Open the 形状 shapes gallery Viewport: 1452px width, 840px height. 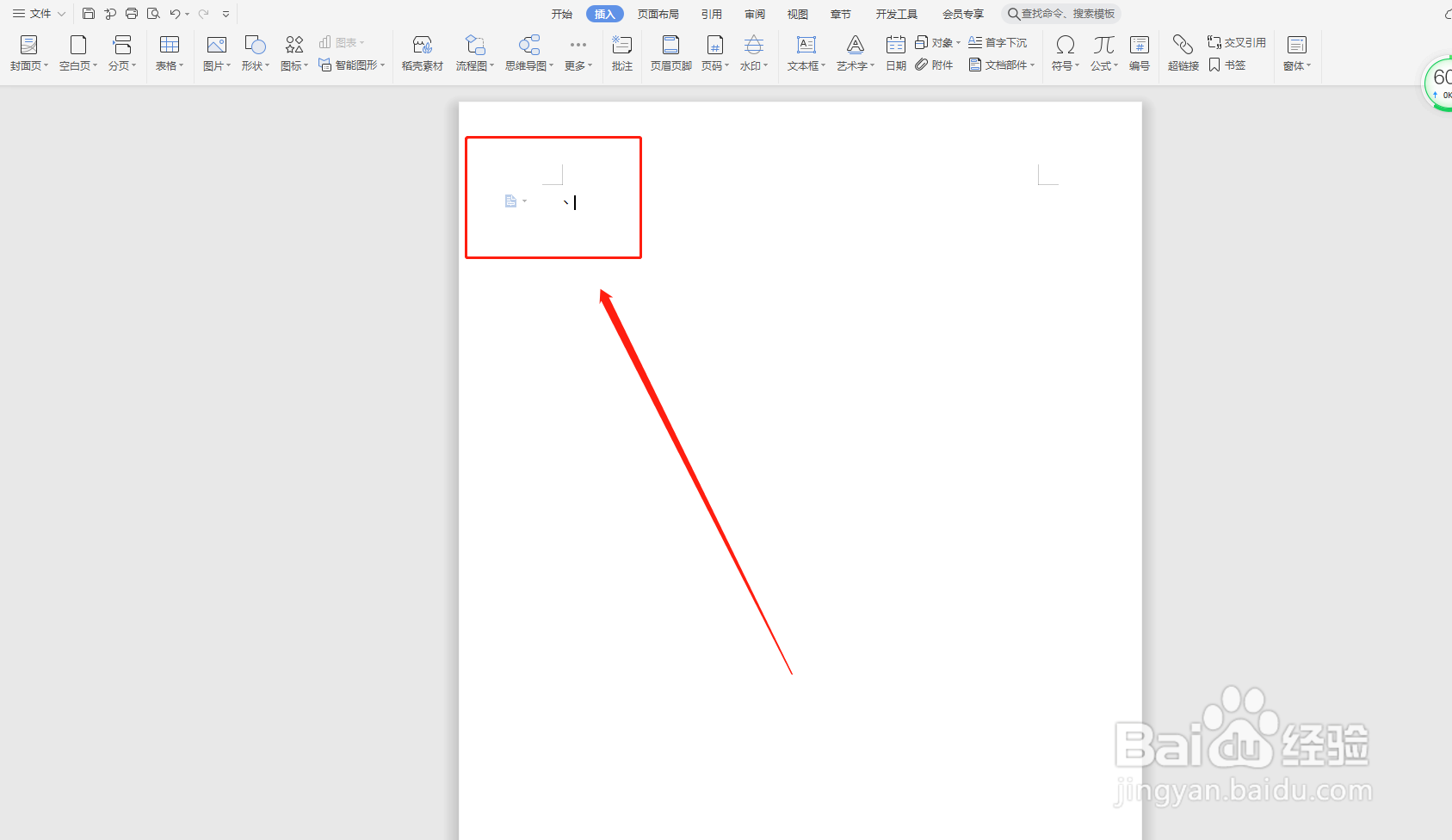tap(256, 53)
